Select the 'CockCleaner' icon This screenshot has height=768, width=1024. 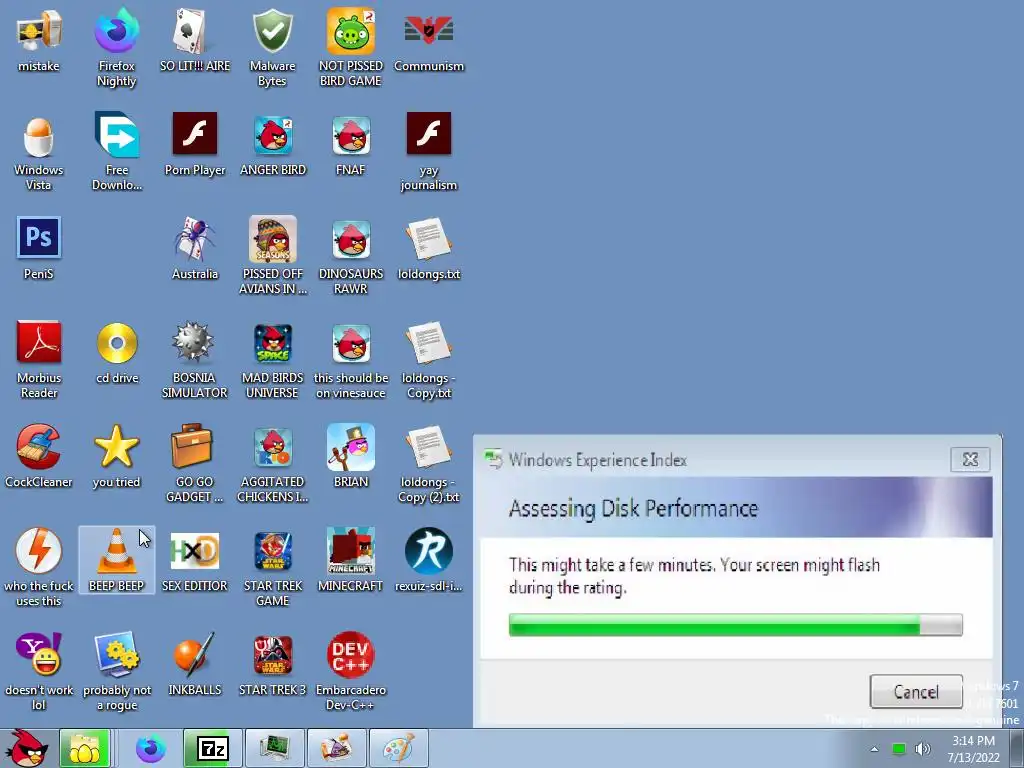point(39,456)
